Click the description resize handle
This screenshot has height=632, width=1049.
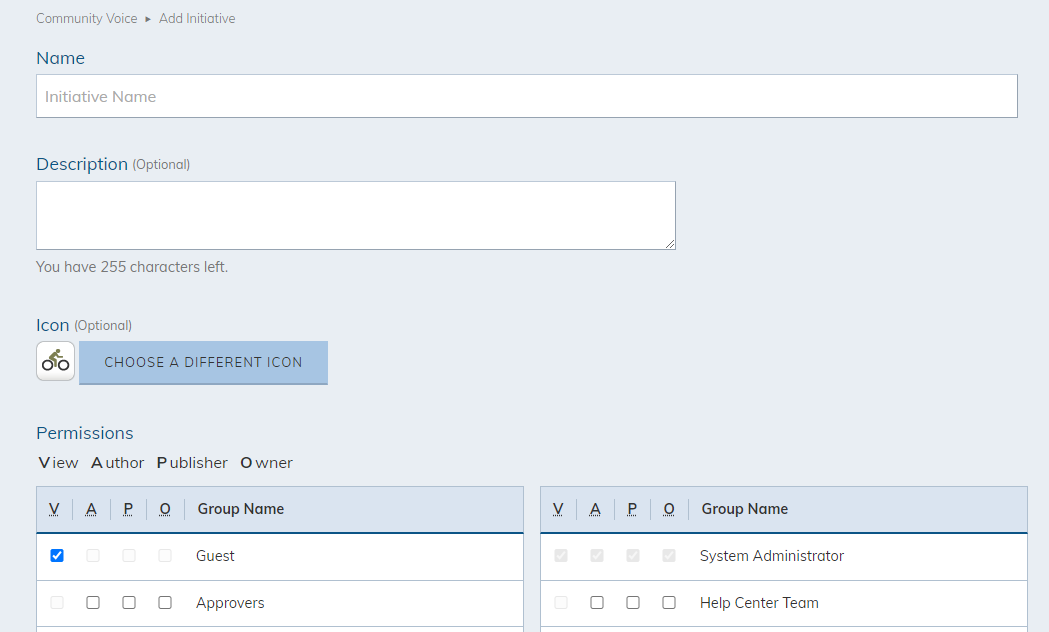[670, 244]
